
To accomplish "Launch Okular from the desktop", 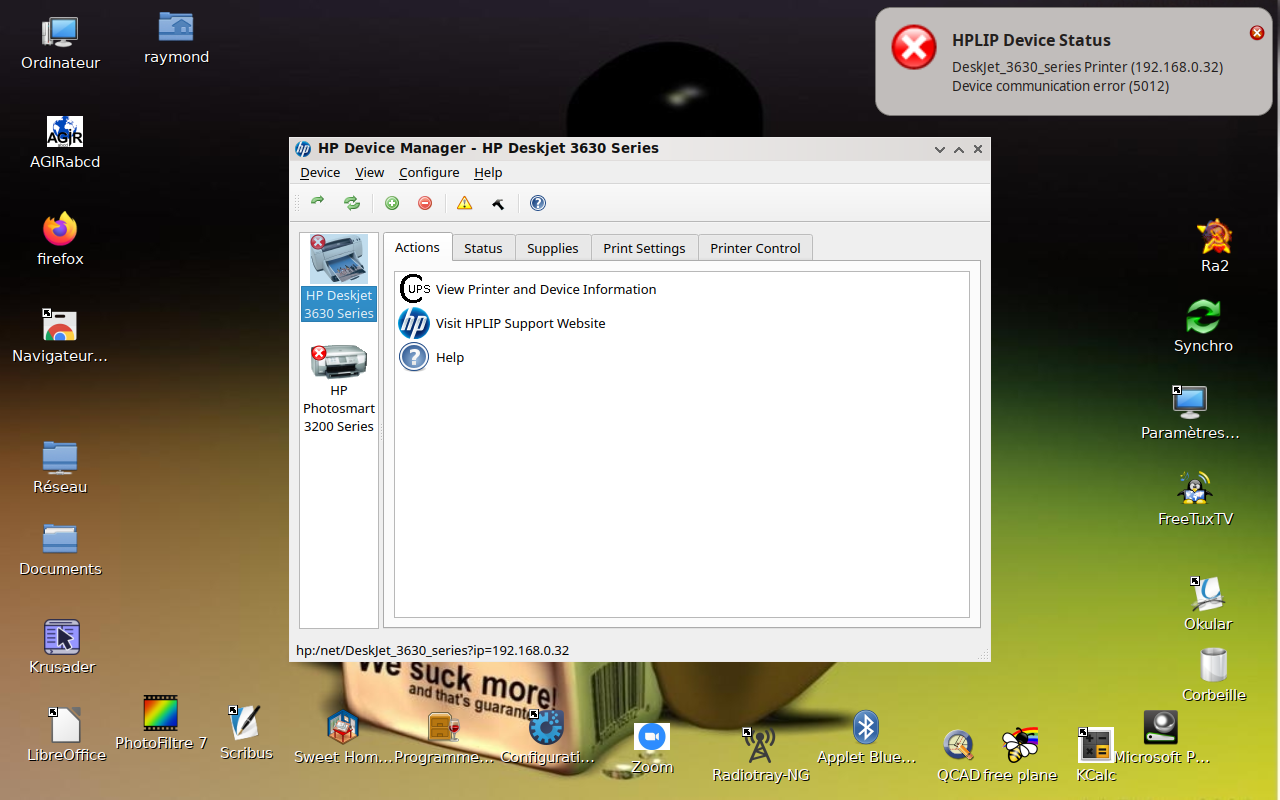I will pyautogui.click(x=1208, y=604).
